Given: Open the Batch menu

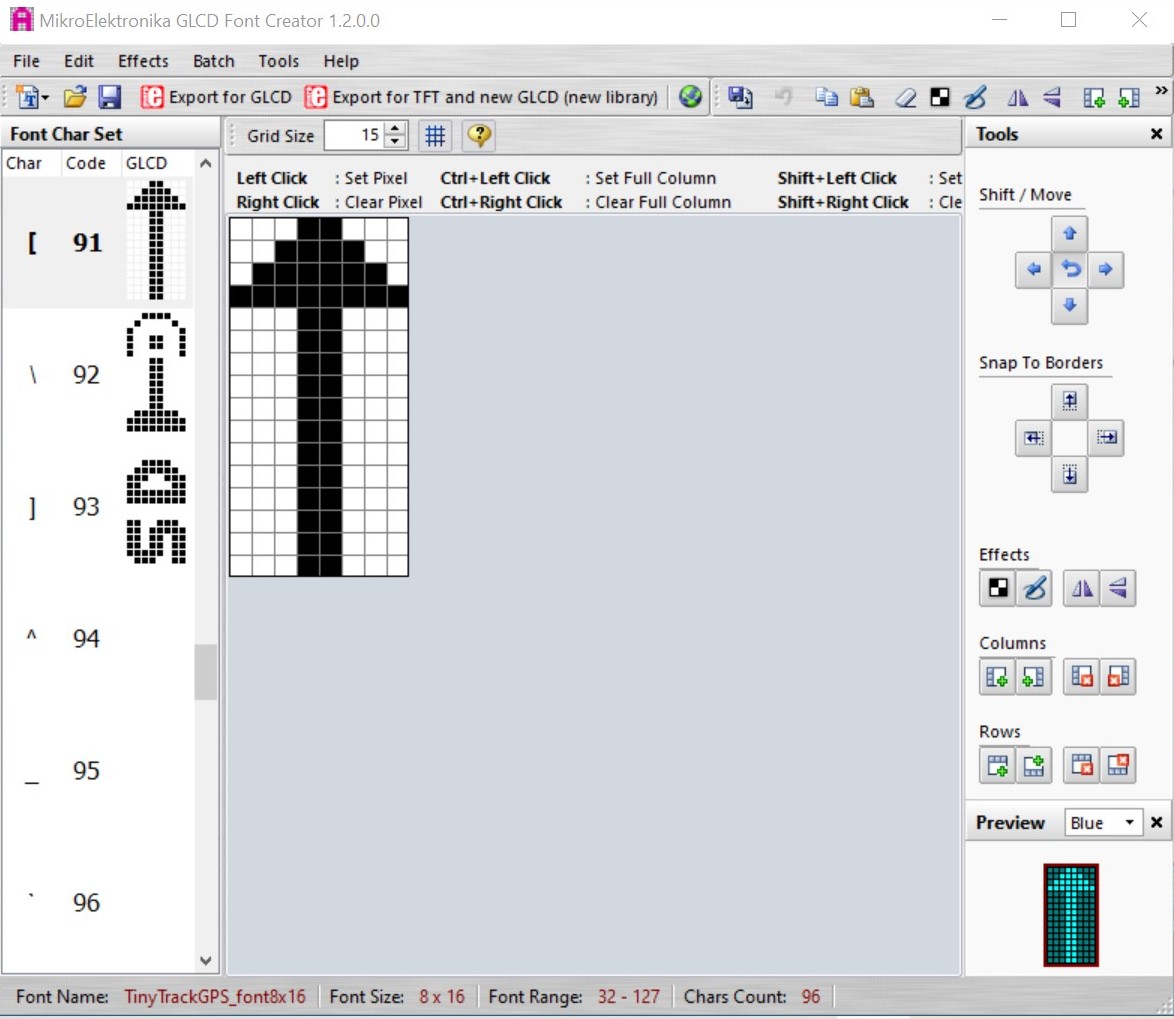Looking at the screenshot, I should [213, 61].
